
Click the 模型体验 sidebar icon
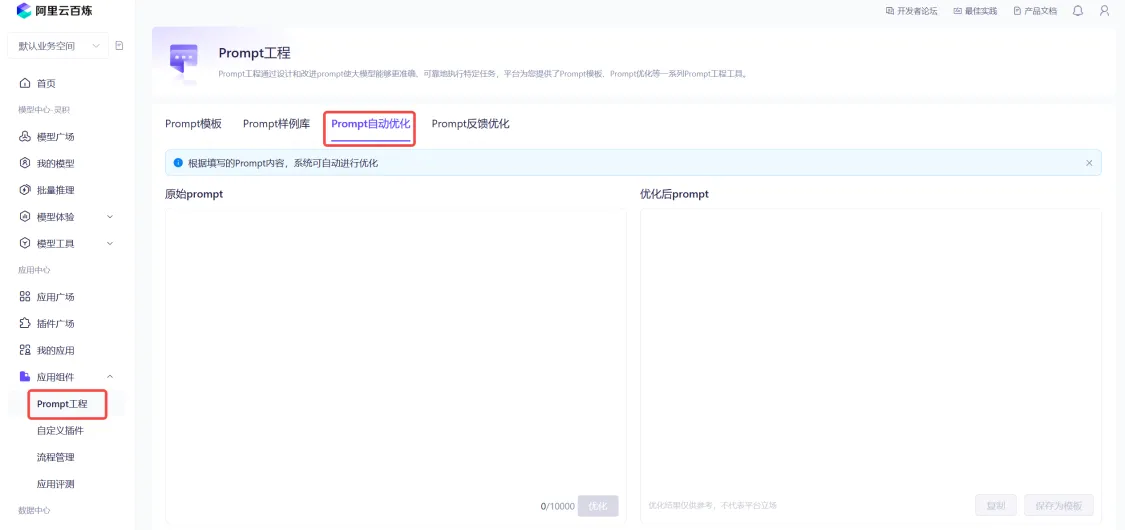click(x=25, y=217)
